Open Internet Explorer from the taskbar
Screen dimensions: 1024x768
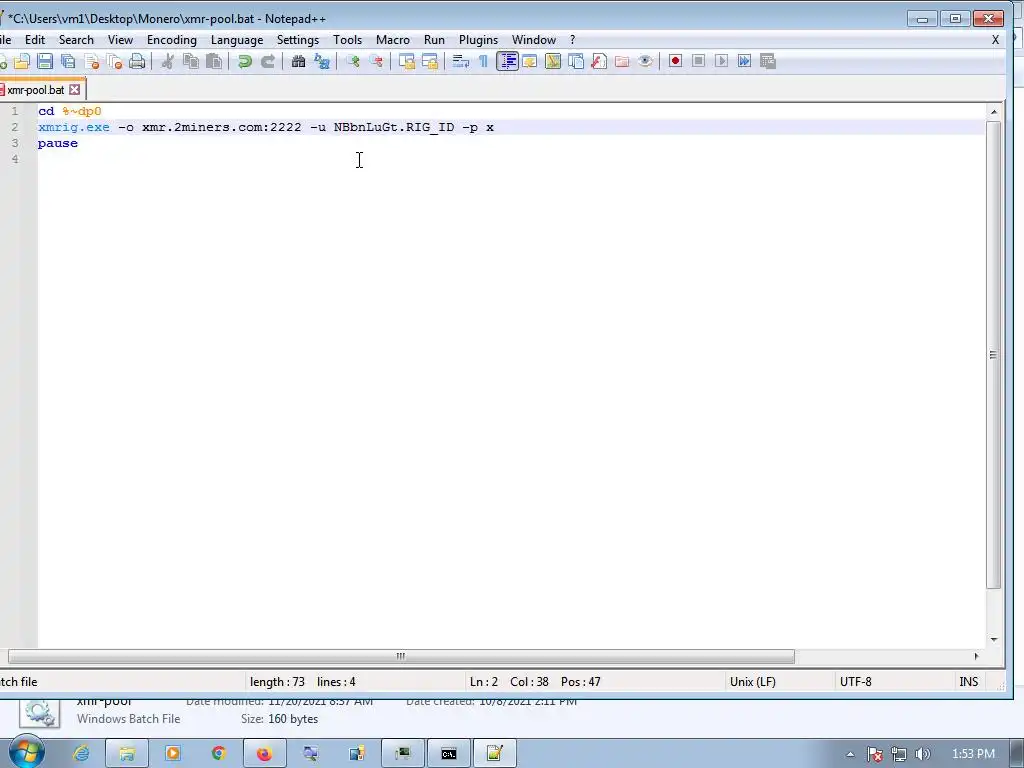[81, 754]
